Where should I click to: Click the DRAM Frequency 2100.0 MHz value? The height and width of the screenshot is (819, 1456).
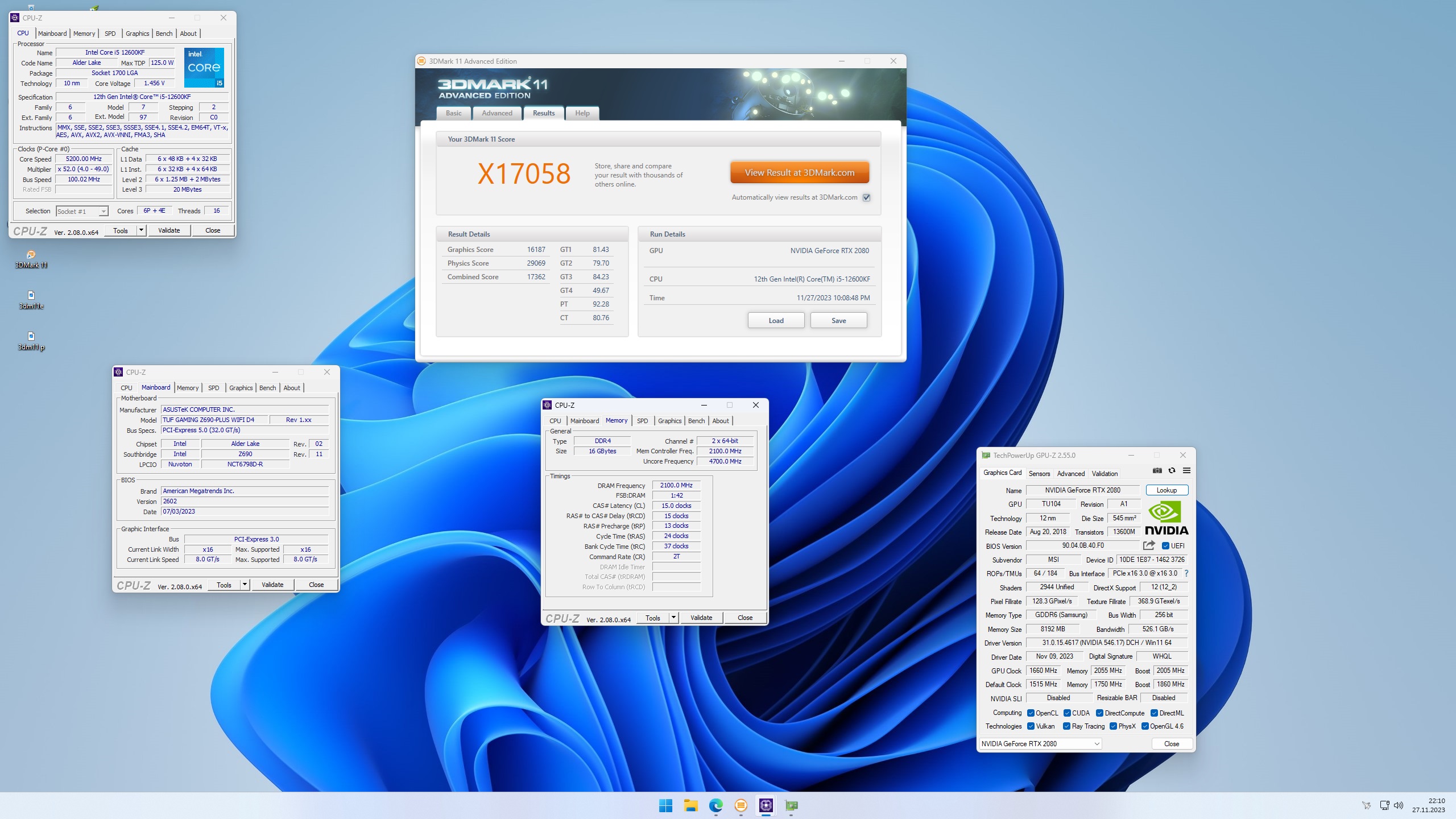[676, 485]
